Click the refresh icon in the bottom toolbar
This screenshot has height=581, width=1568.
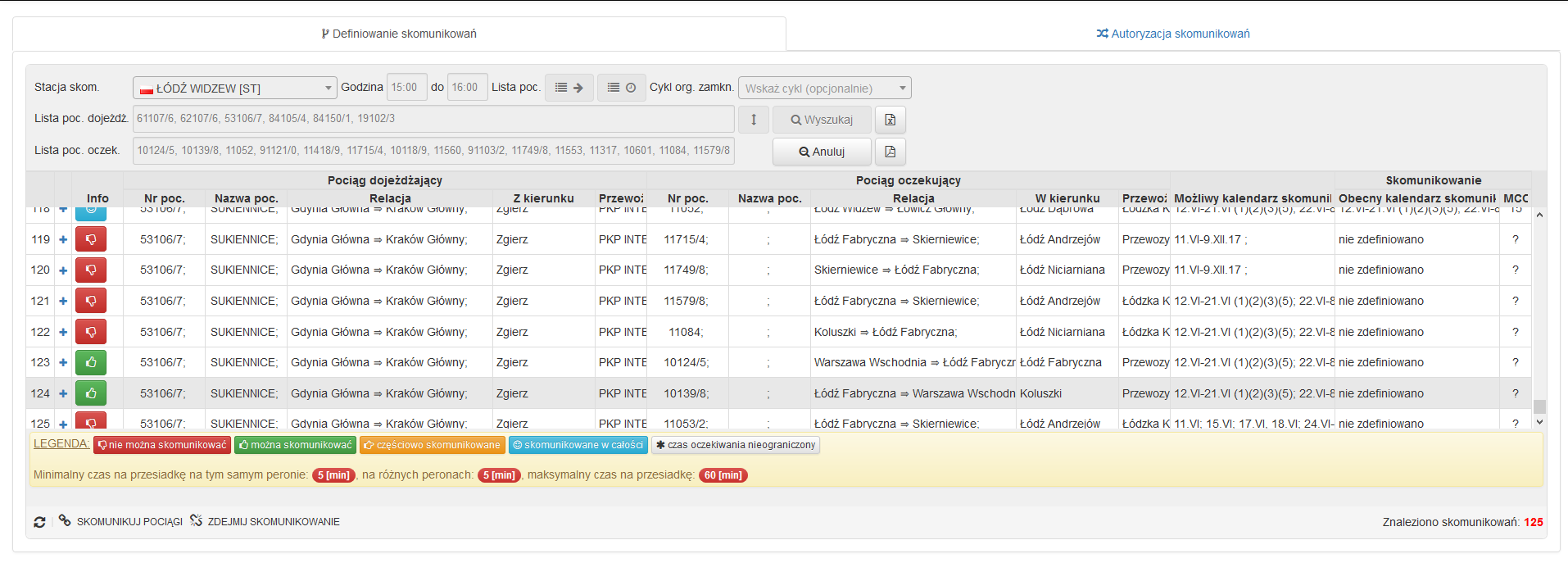(x=39, y=522)
